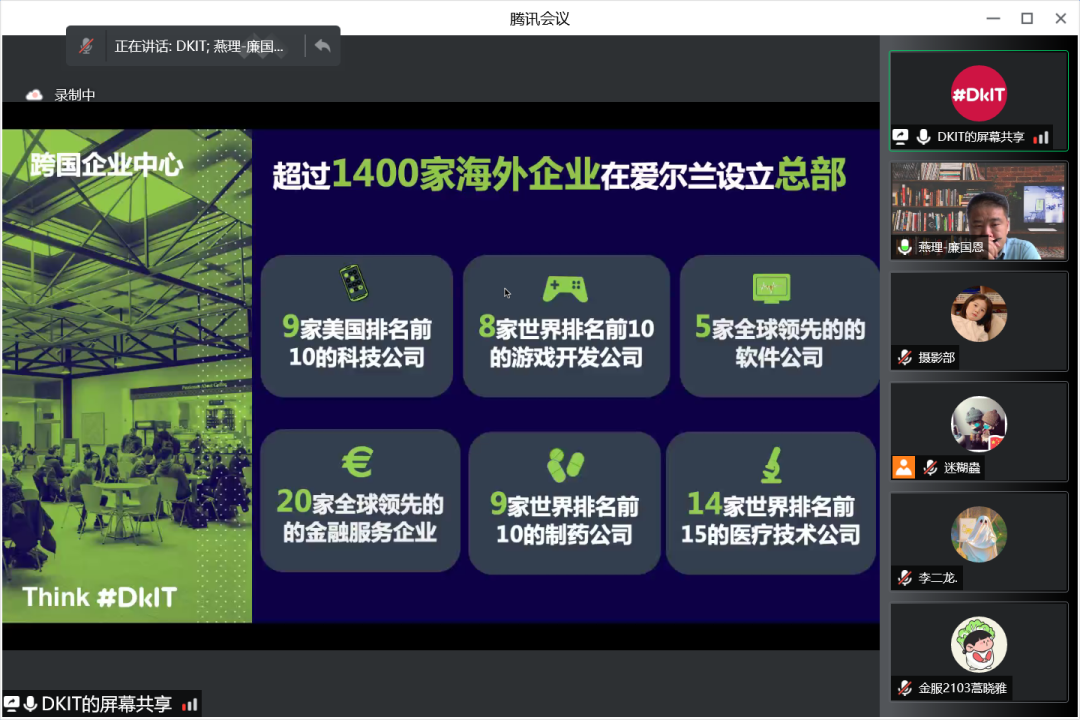Screen dimensions: 1080x720
Task: Click the cloud recording icon beside 录制中
Action: (x=35, y=95)
